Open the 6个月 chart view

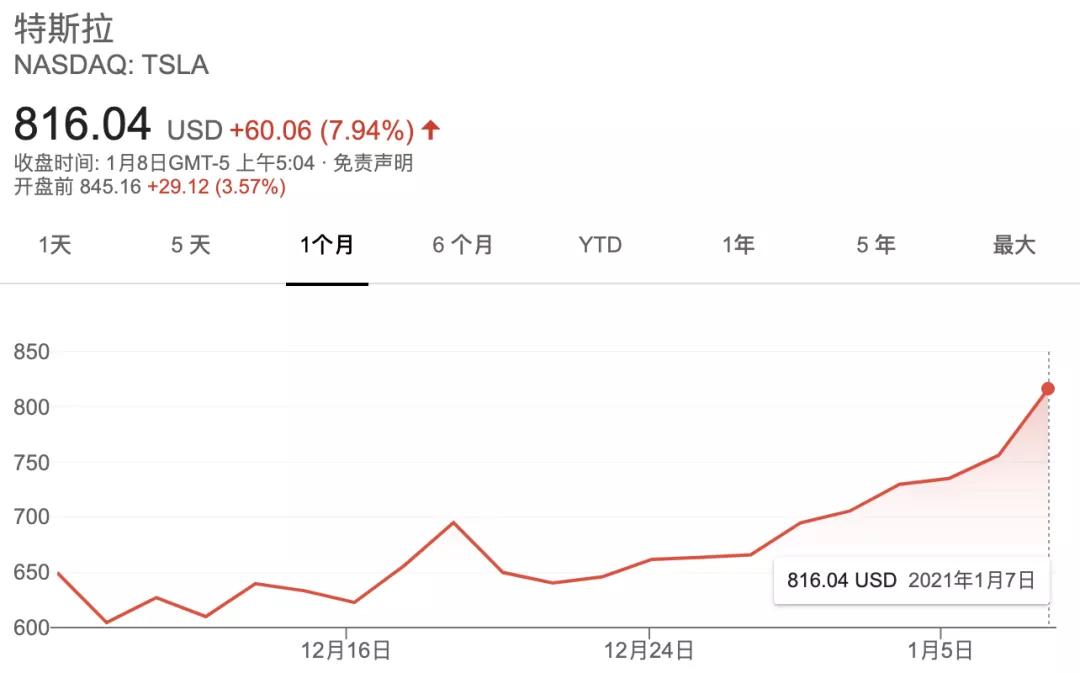click(x=462, y=244)
